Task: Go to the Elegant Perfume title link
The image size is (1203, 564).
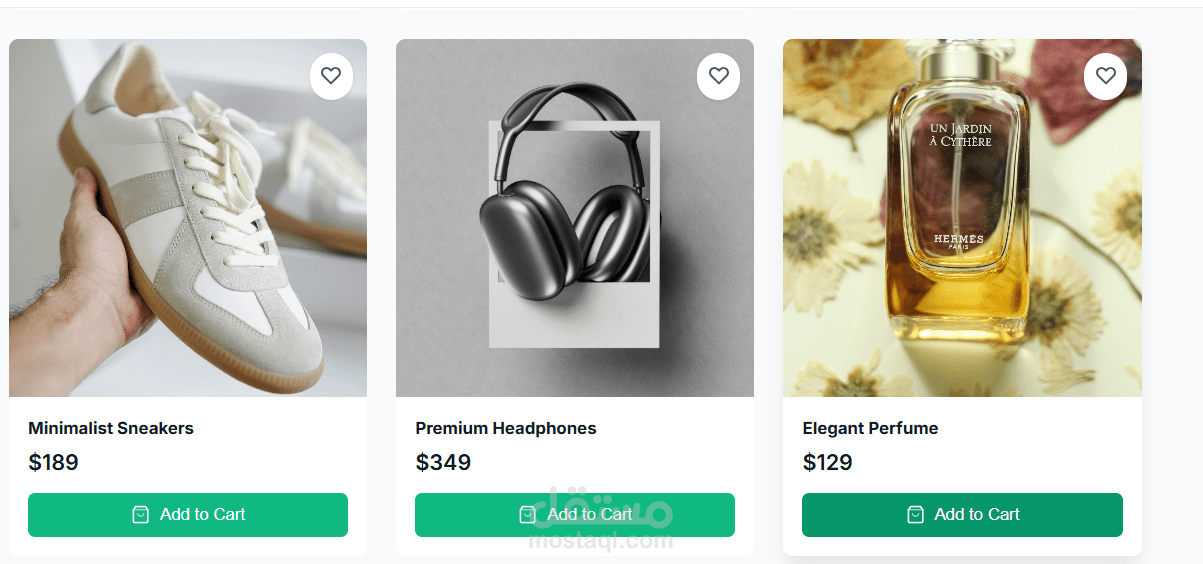Action: (x=870, y=428)
